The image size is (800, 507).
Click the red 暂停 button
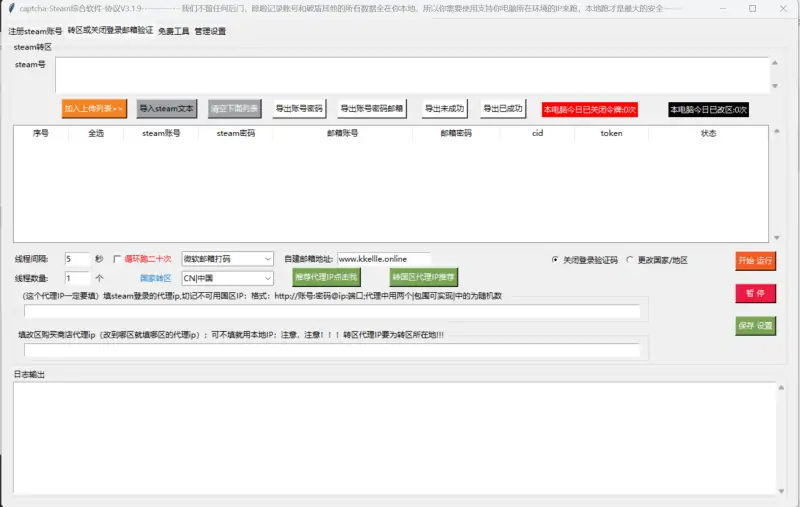(755, 293)
